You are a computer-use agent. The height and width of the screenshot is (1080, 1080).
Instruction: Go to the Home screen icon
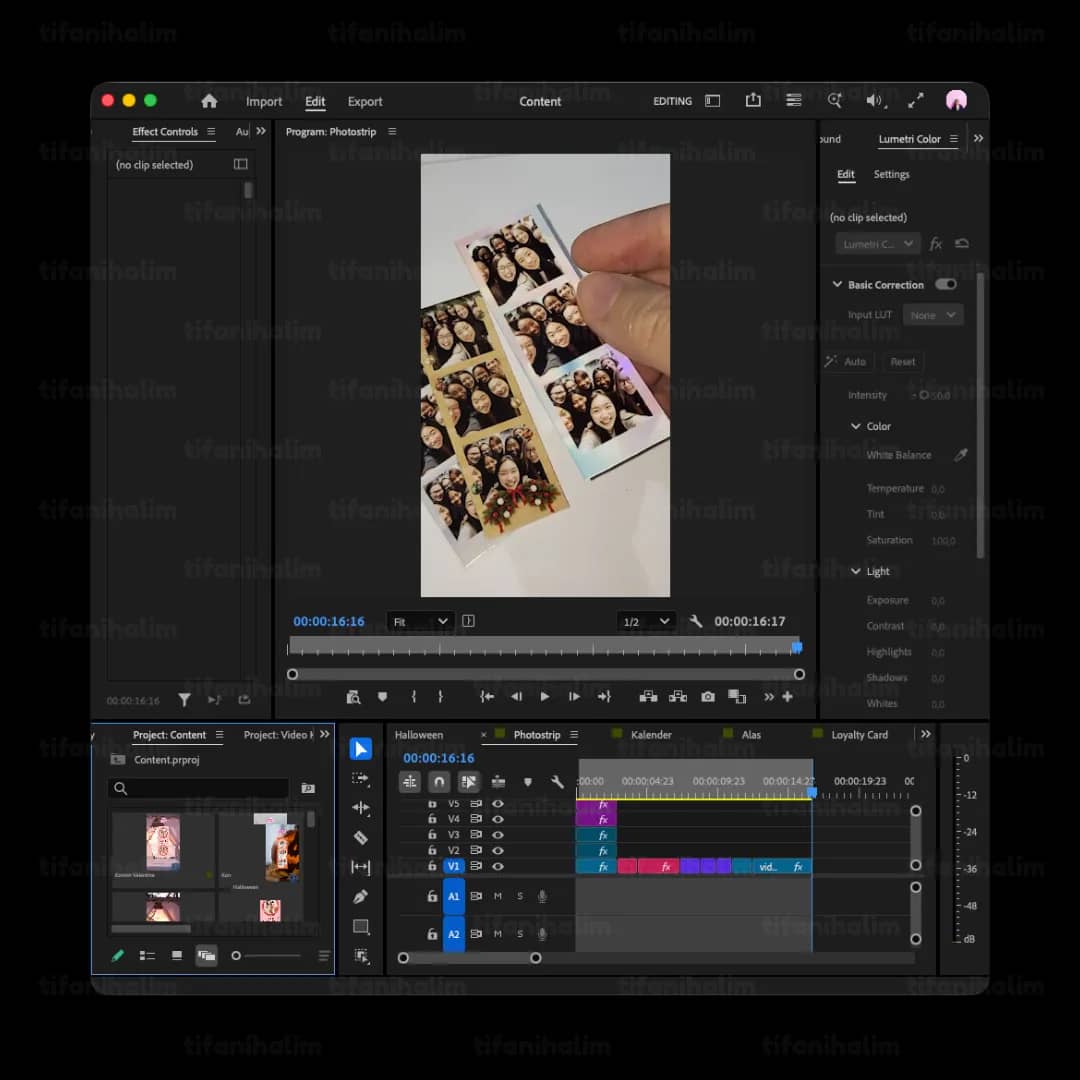point(209,101)
